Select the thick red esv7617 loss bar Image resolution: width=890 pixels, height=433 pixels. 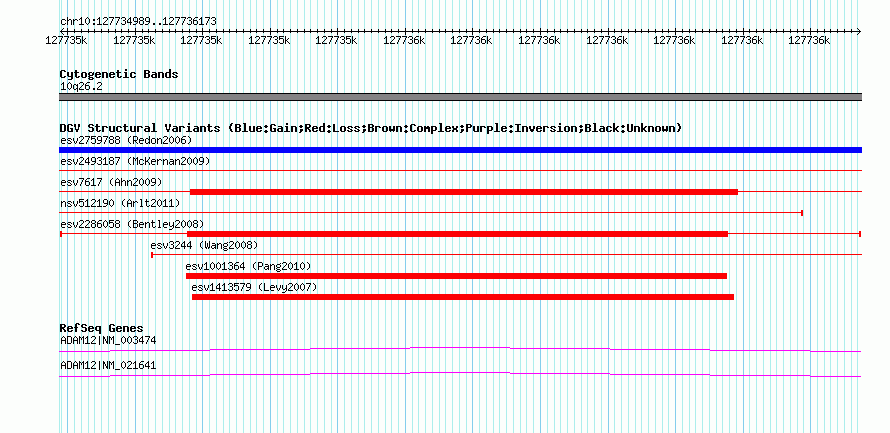[x=464, y=192]
